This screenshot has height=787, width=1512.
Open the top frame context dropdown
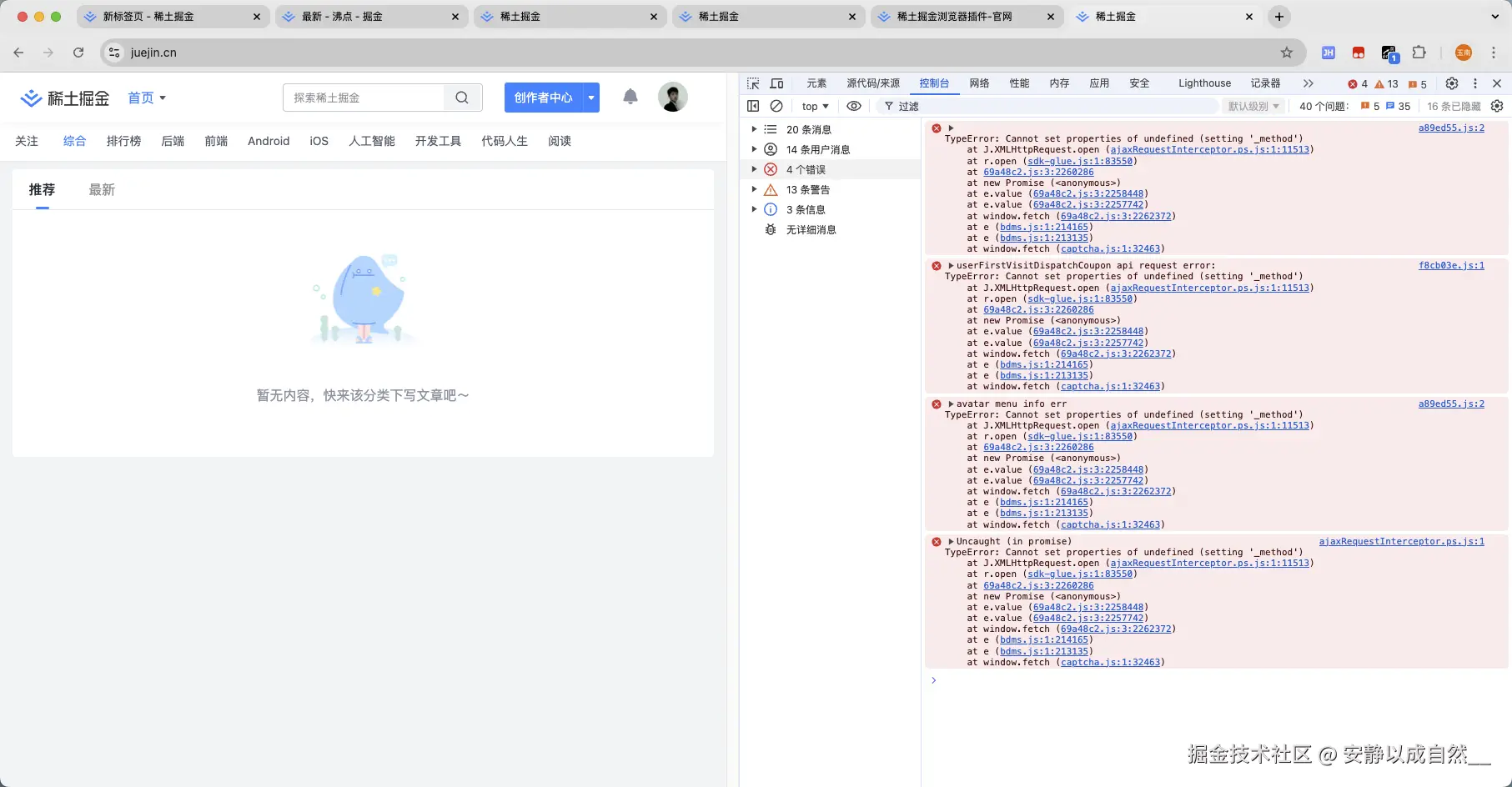point(813,106)
